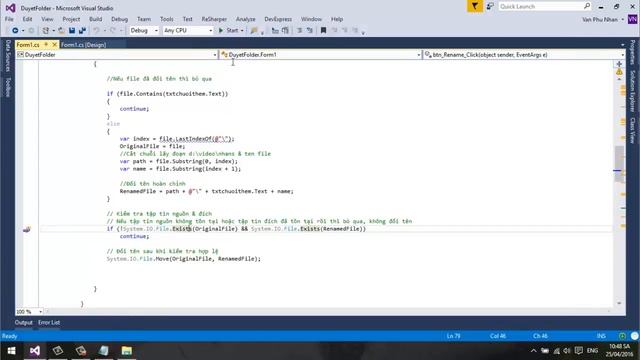640x360 pixels.
Task: Select the Form1.cs code tab
Action: click(x=28, y=45)
